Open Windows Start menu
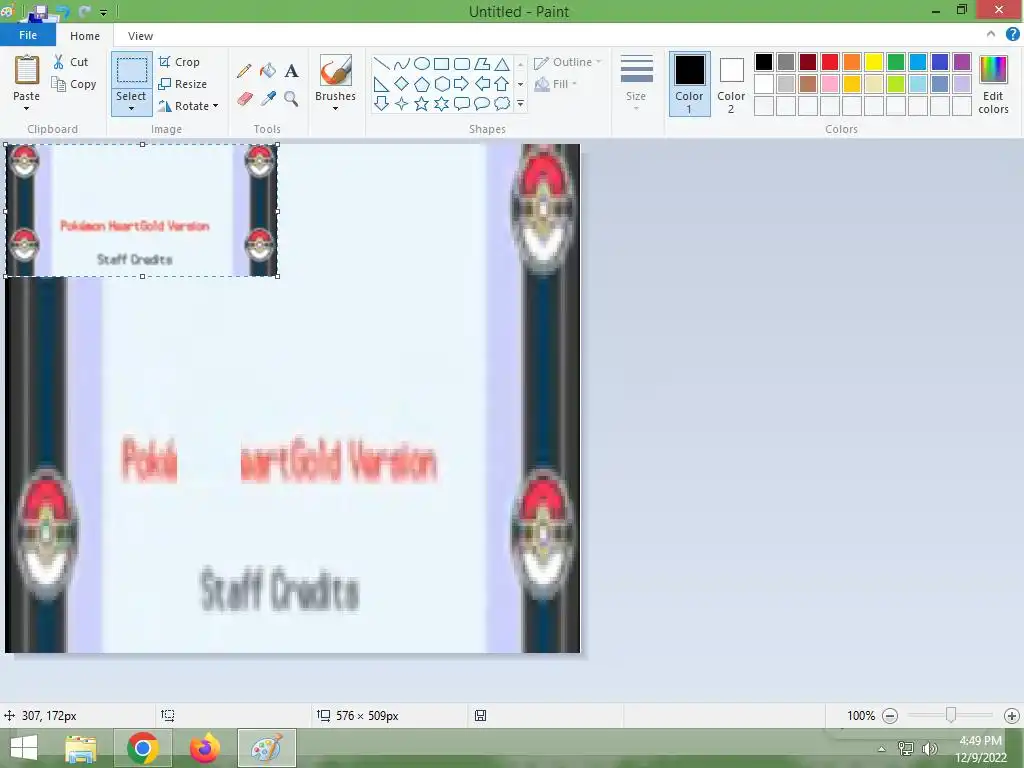This screenshot has height=768, width=1024. [x=24, y=748]
